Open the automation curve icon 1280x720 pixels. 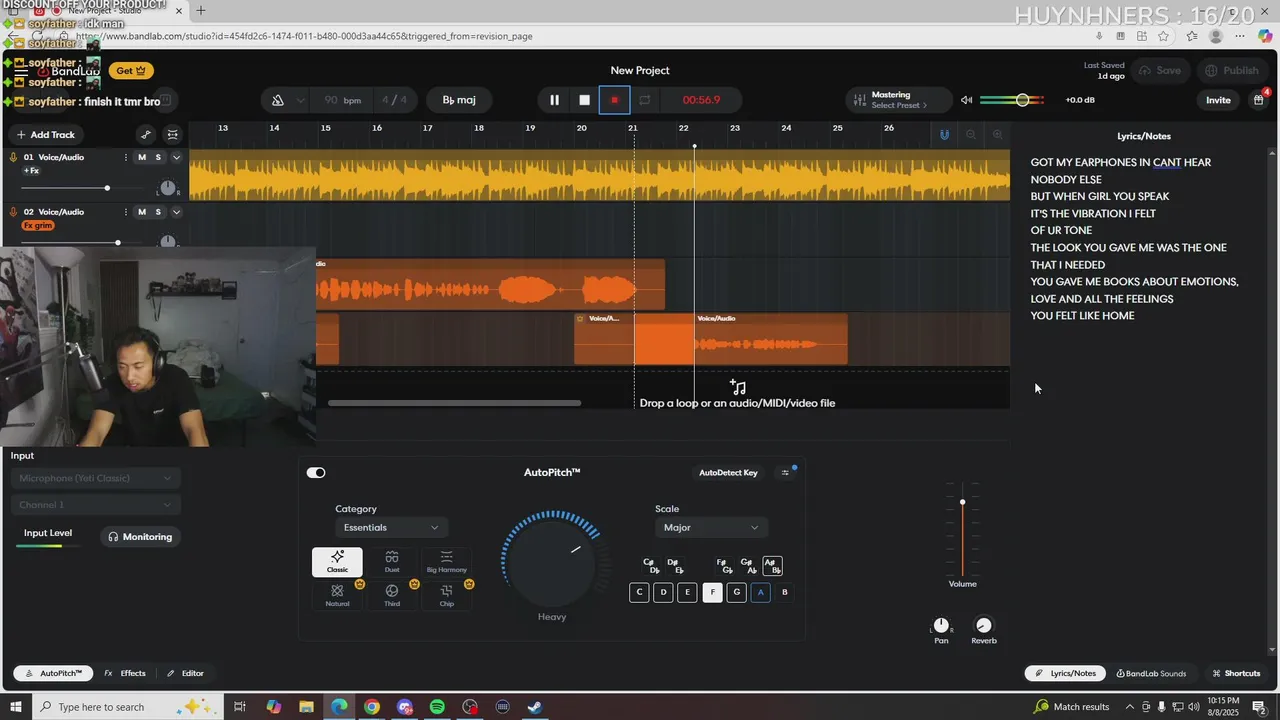coord(146,135)
